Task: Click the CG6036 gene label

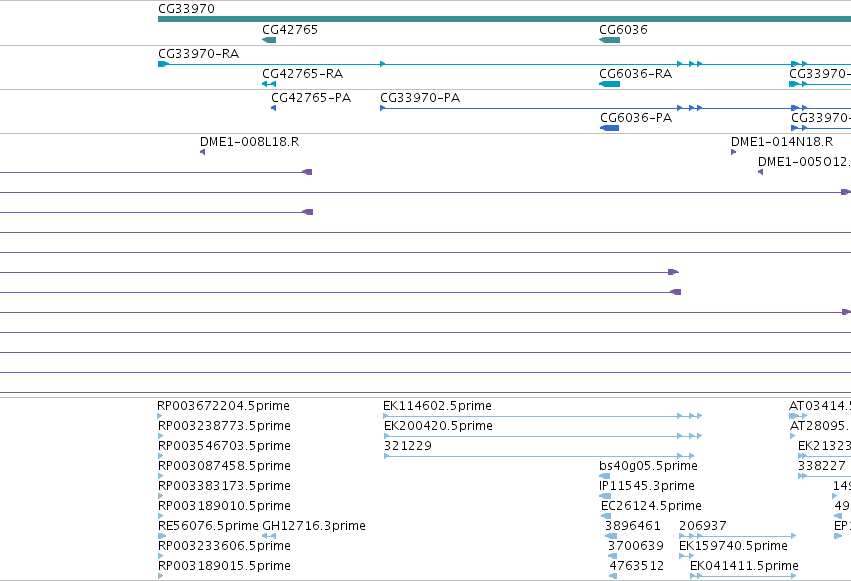Action: tap(623, 30)
